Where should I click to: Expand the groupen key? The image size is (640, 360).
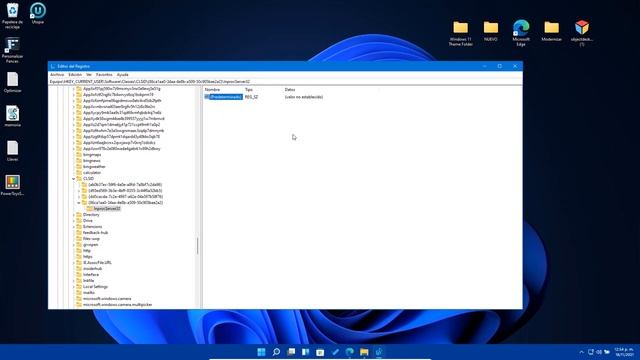pyautogui.click(x=74, y=245)
